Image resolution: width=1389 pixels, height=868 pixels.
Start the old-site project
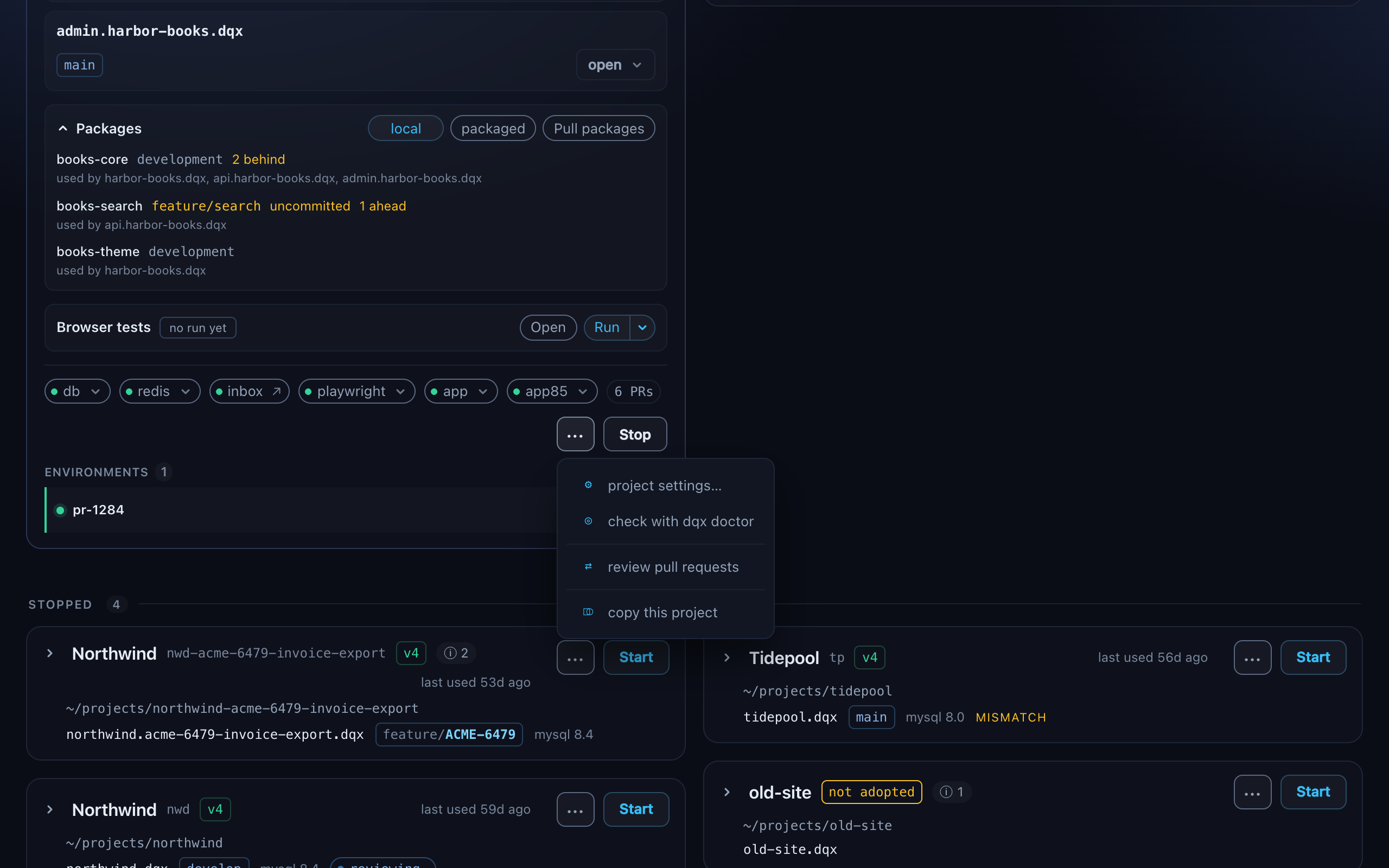tap(1312, 792)
